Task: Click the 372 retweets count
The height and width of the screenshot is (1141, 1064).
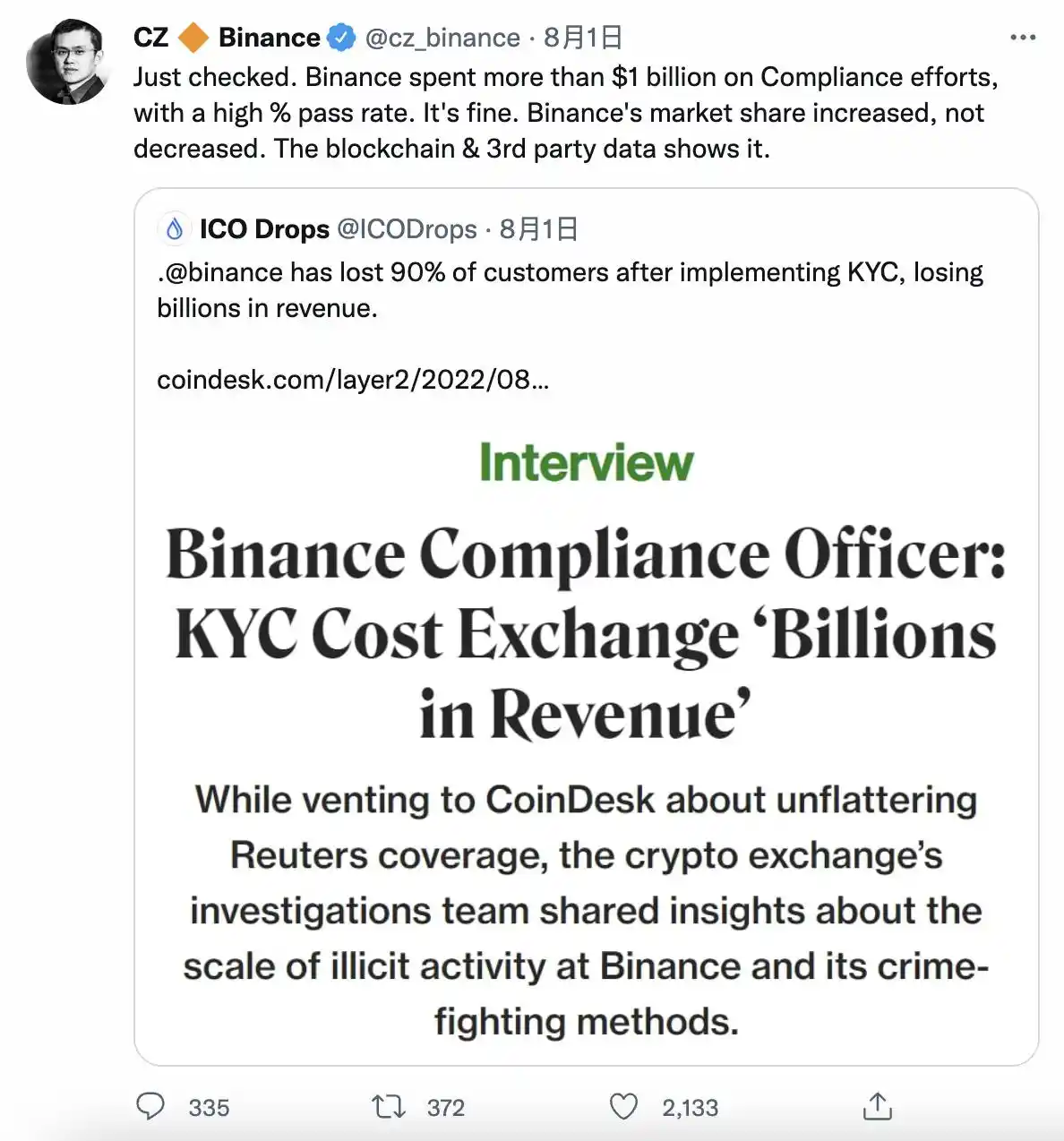Action: point(445,1108)
